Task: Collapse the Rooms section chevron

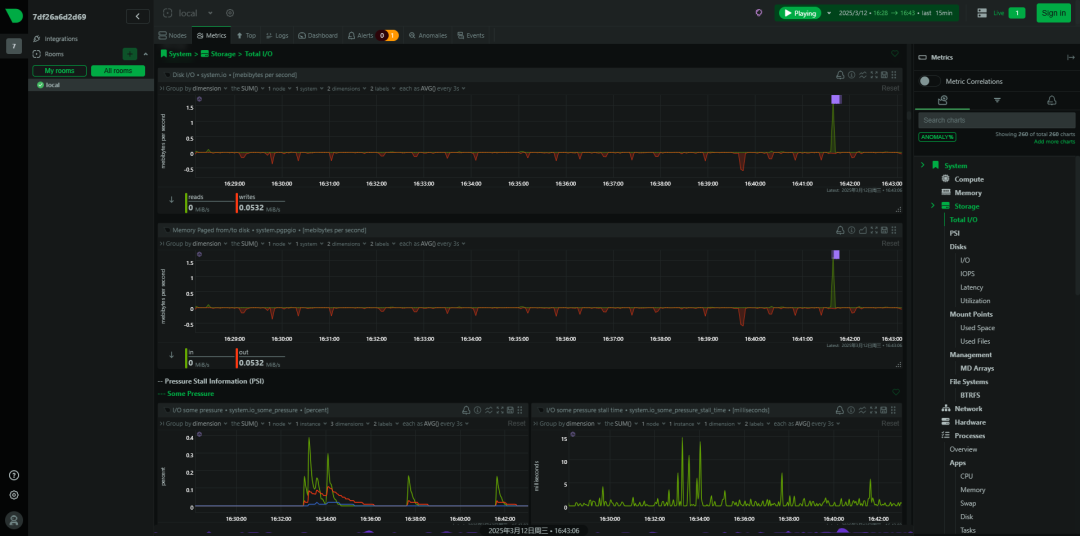Action: coord(145,54)
